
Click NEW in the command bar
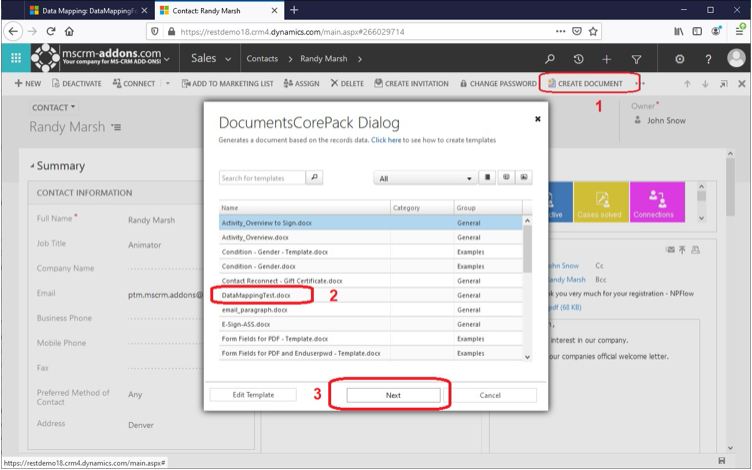click(x=28, y=83)
